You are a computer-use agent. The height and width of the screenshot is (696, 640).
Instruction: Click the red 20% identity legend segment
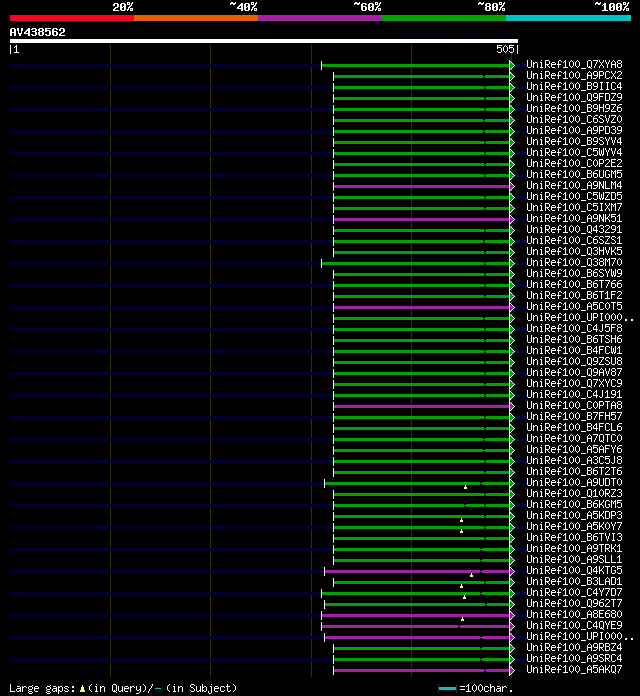tap(72, 18)
